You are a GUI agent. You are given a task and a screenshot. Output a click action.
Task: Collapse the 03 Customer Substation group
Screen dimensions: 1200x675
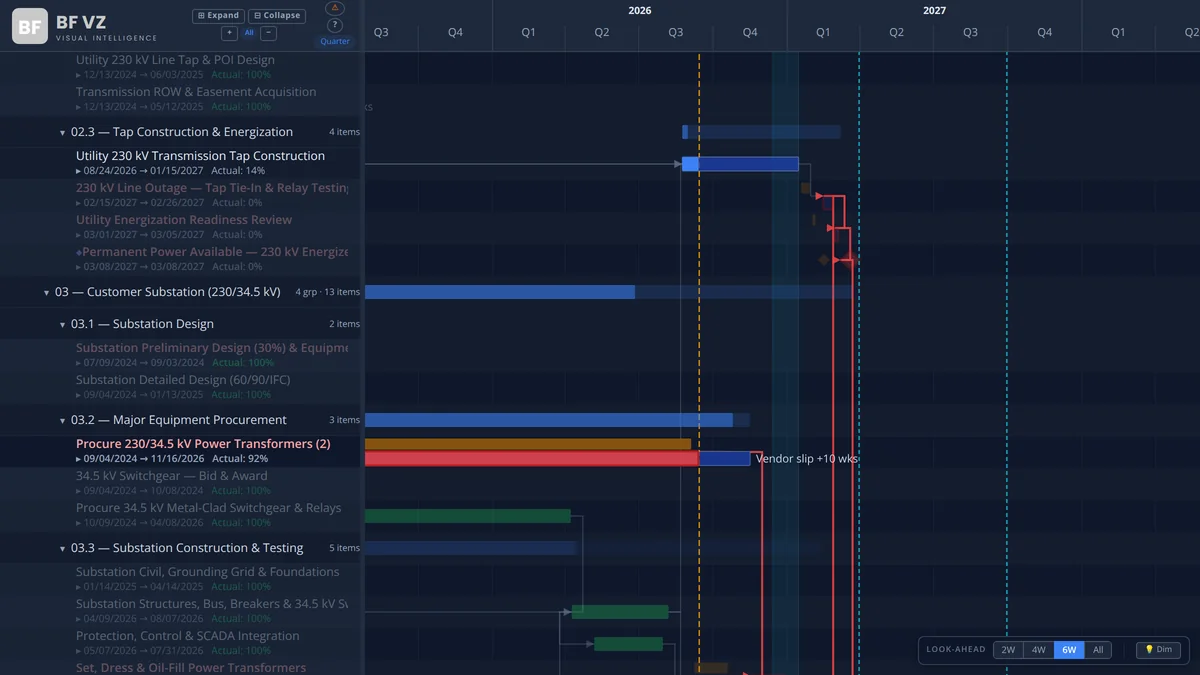(x=46, y=292)
